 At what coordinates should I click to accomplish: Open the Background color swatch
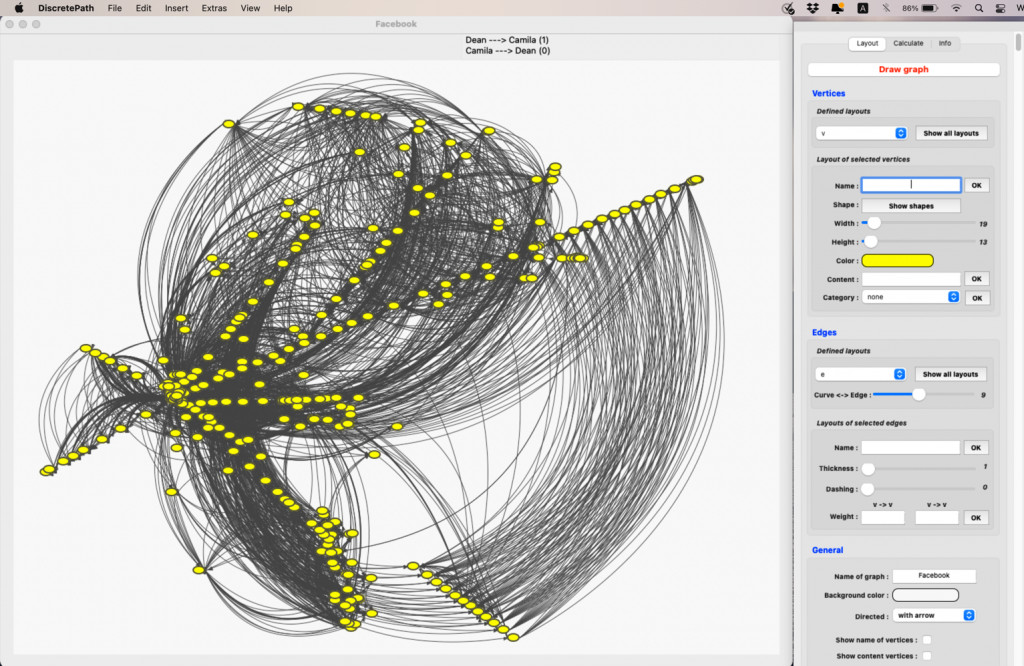tap(925, 595)
